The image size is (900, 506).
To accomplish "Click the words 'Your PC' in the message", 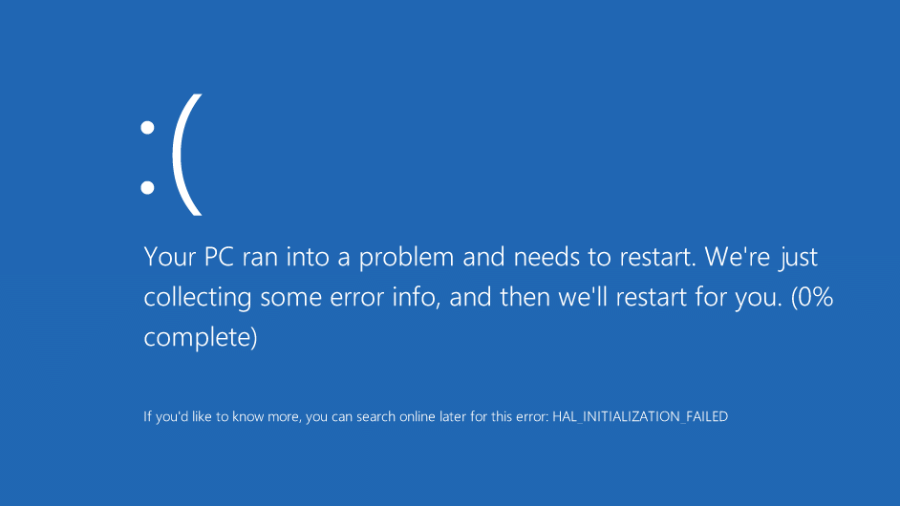I will 189,256.
